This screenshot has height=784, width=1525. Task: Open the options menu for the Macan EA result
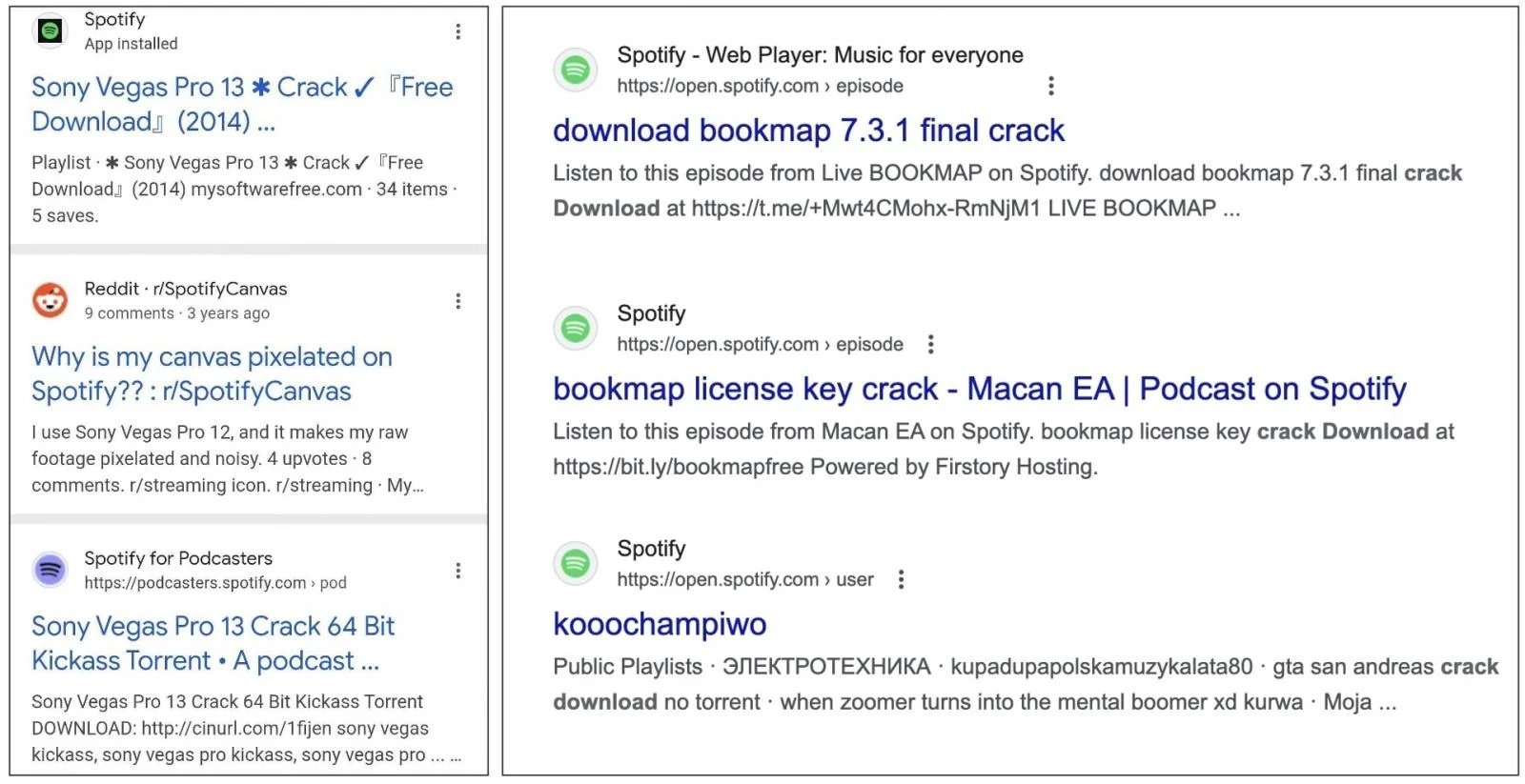[x=930, y=344]
